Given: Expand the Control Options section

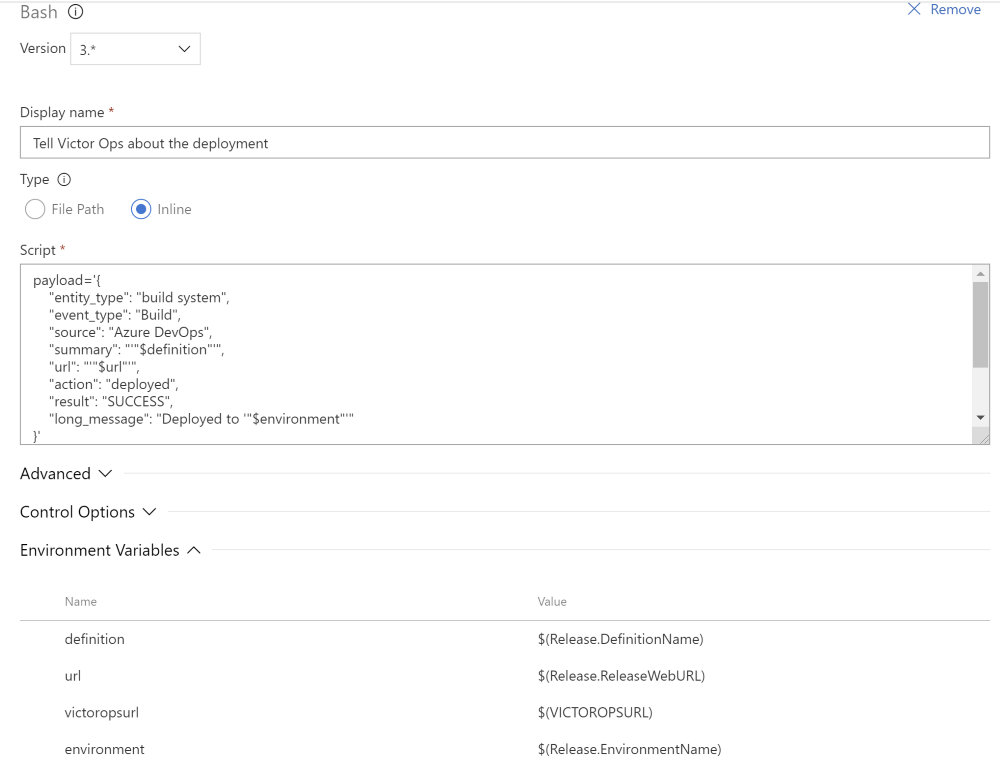Looking at the screenshot, I should 88,511.
